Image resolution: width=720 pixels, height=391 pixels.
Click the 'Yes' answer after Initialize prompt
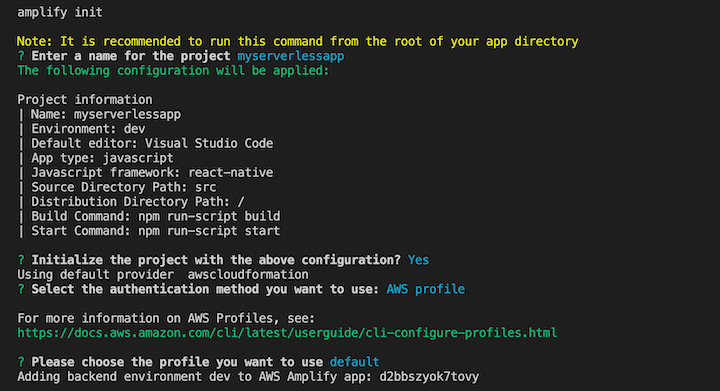pos(418,260)
